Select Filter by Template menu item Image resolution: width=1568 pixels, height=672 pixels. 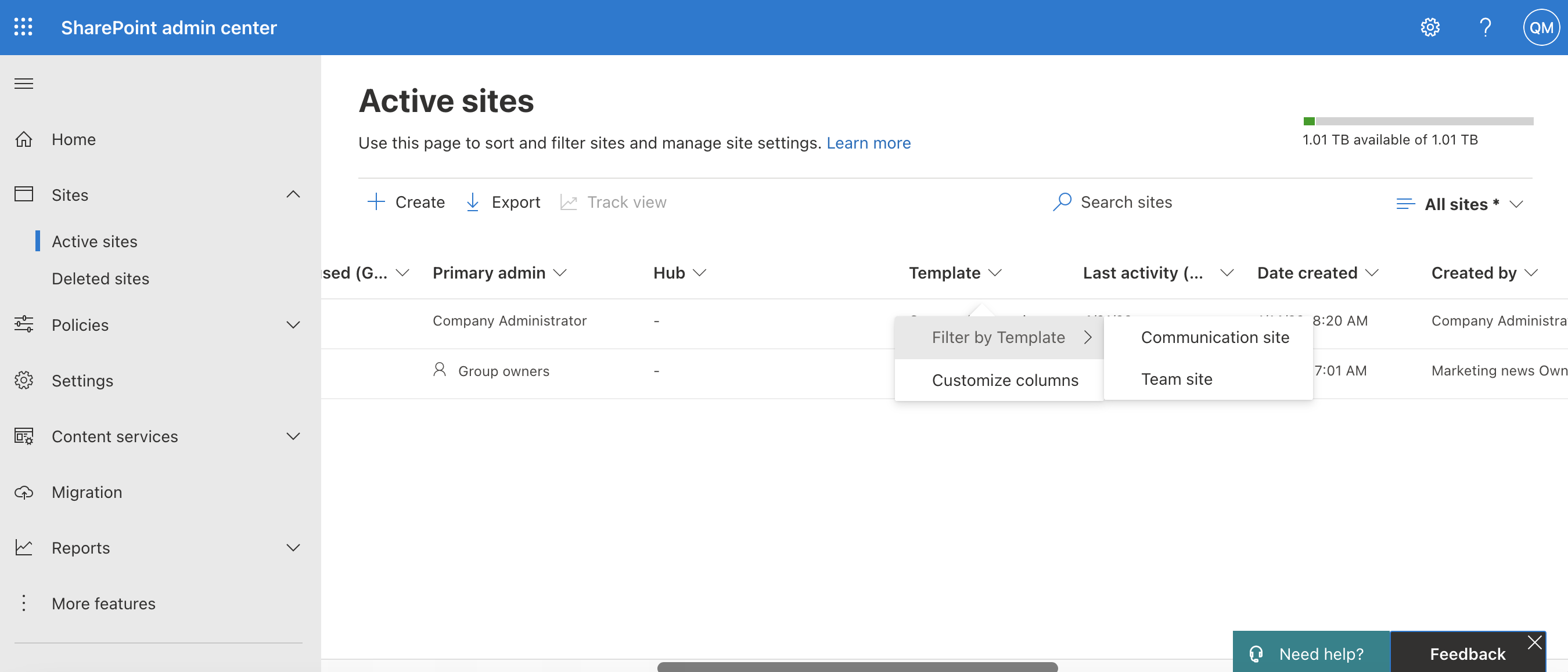pyautogui.click(x=999, y=338)
